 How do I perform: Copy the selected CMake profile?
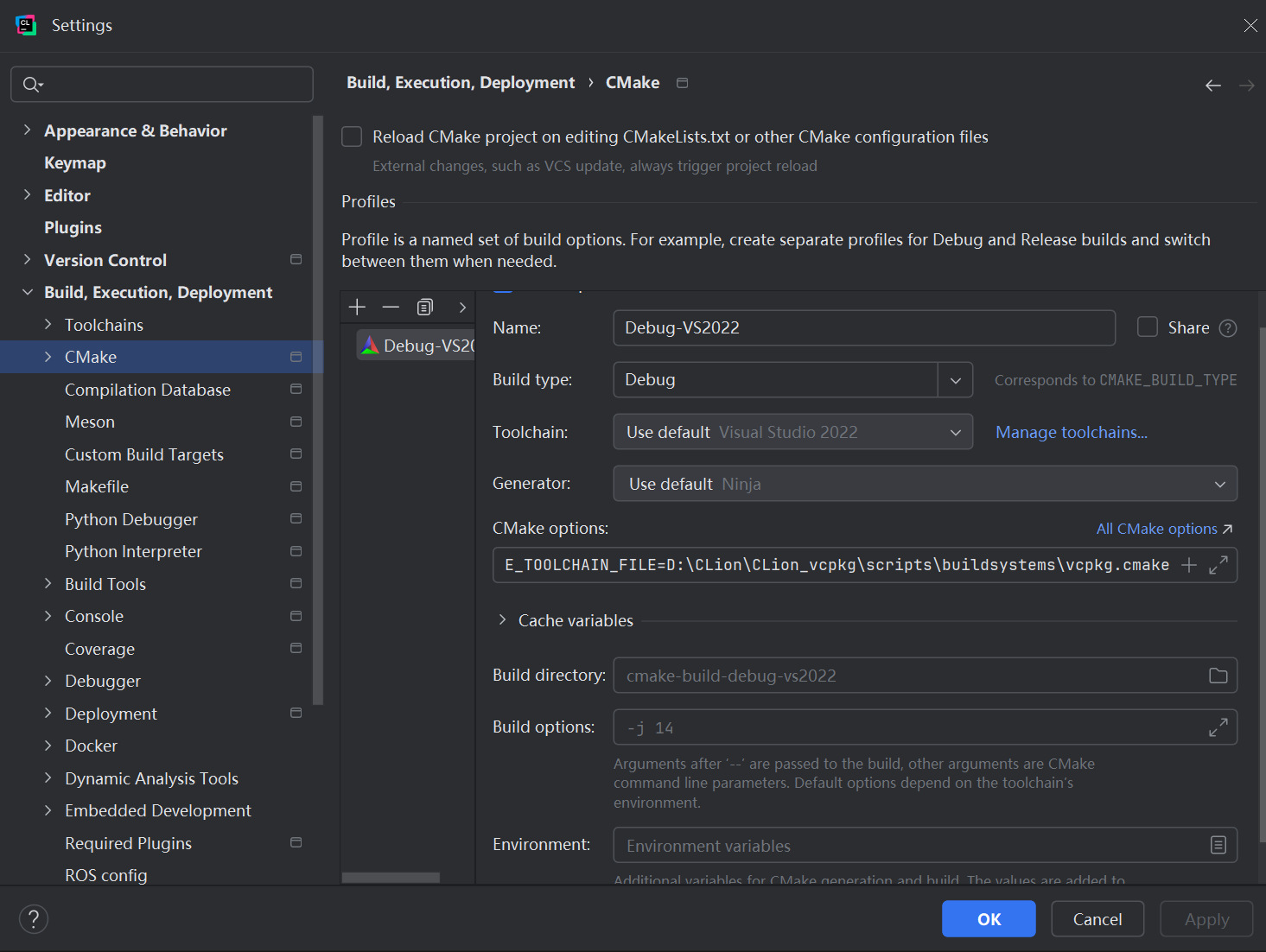pyautogui.click(x=424, y=308)
